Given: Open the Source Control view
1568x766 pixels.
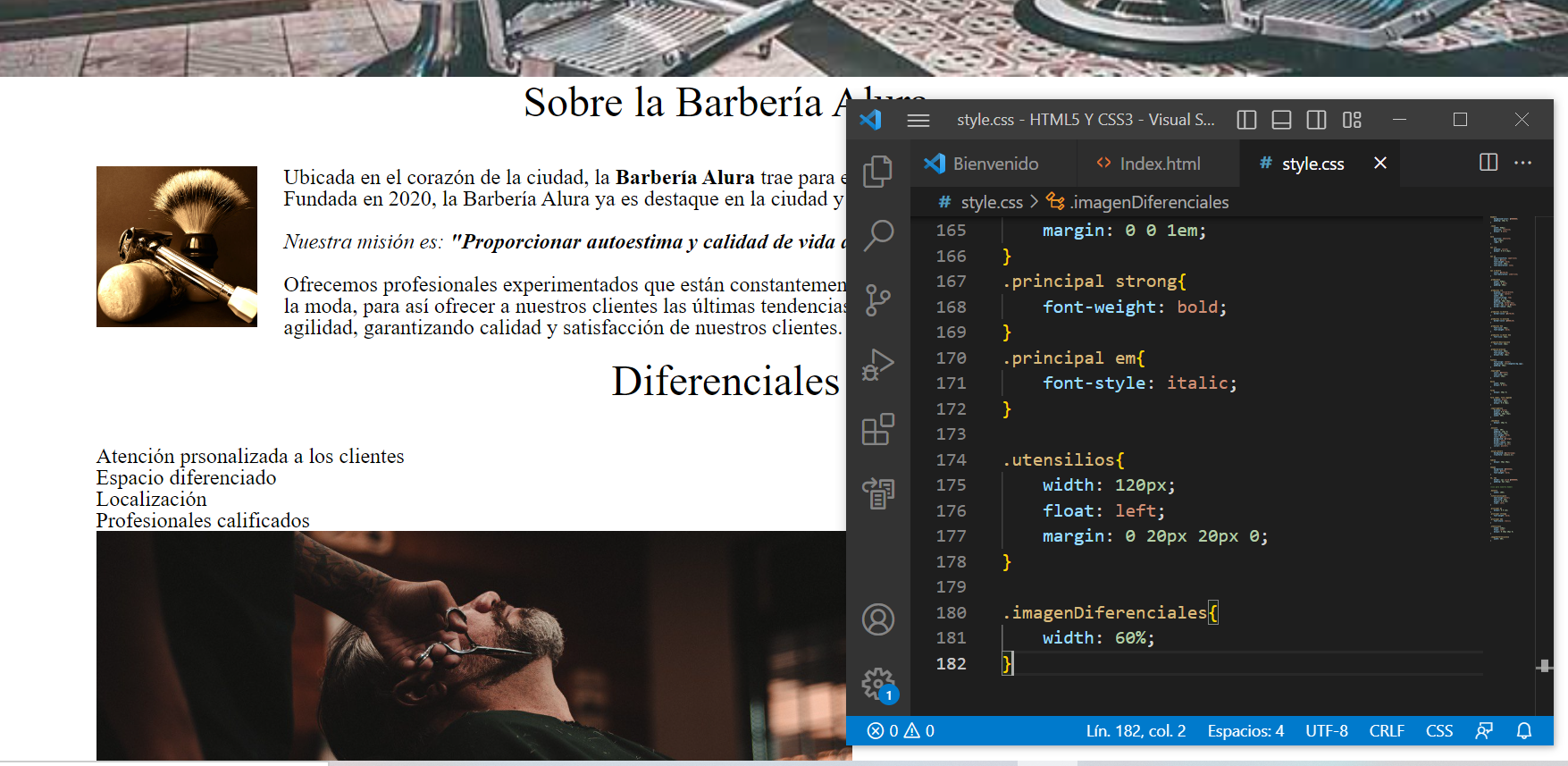Looking at the screenshot, I should click(877, 300).
